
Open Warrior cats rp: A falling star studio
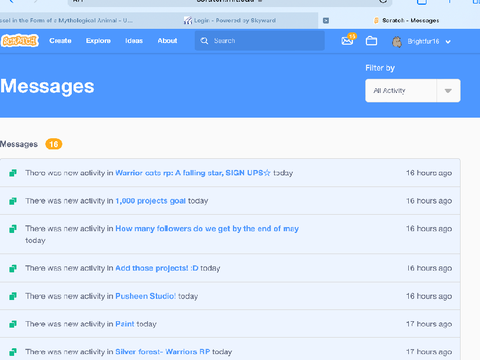(193, 173)
